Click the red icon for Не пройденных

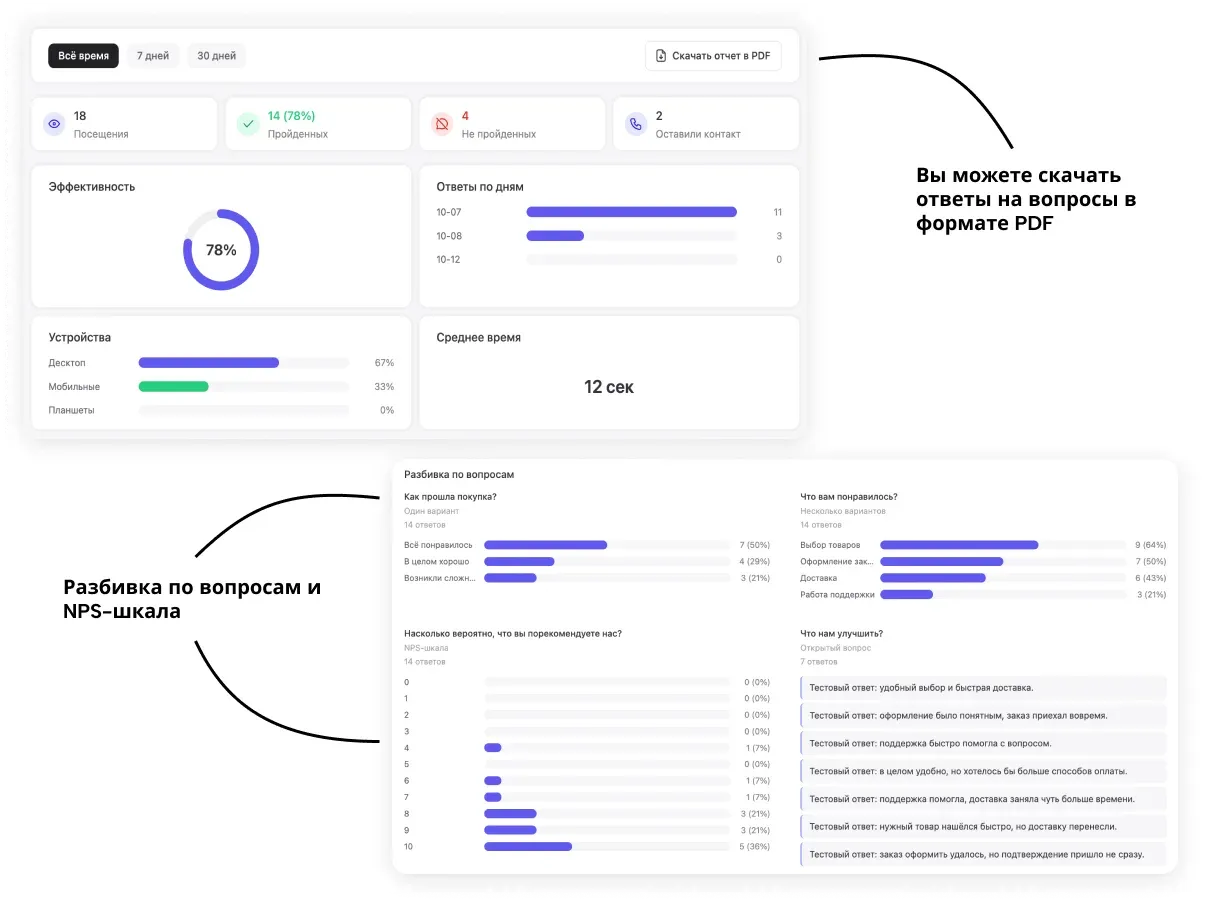tap(441, 124)
